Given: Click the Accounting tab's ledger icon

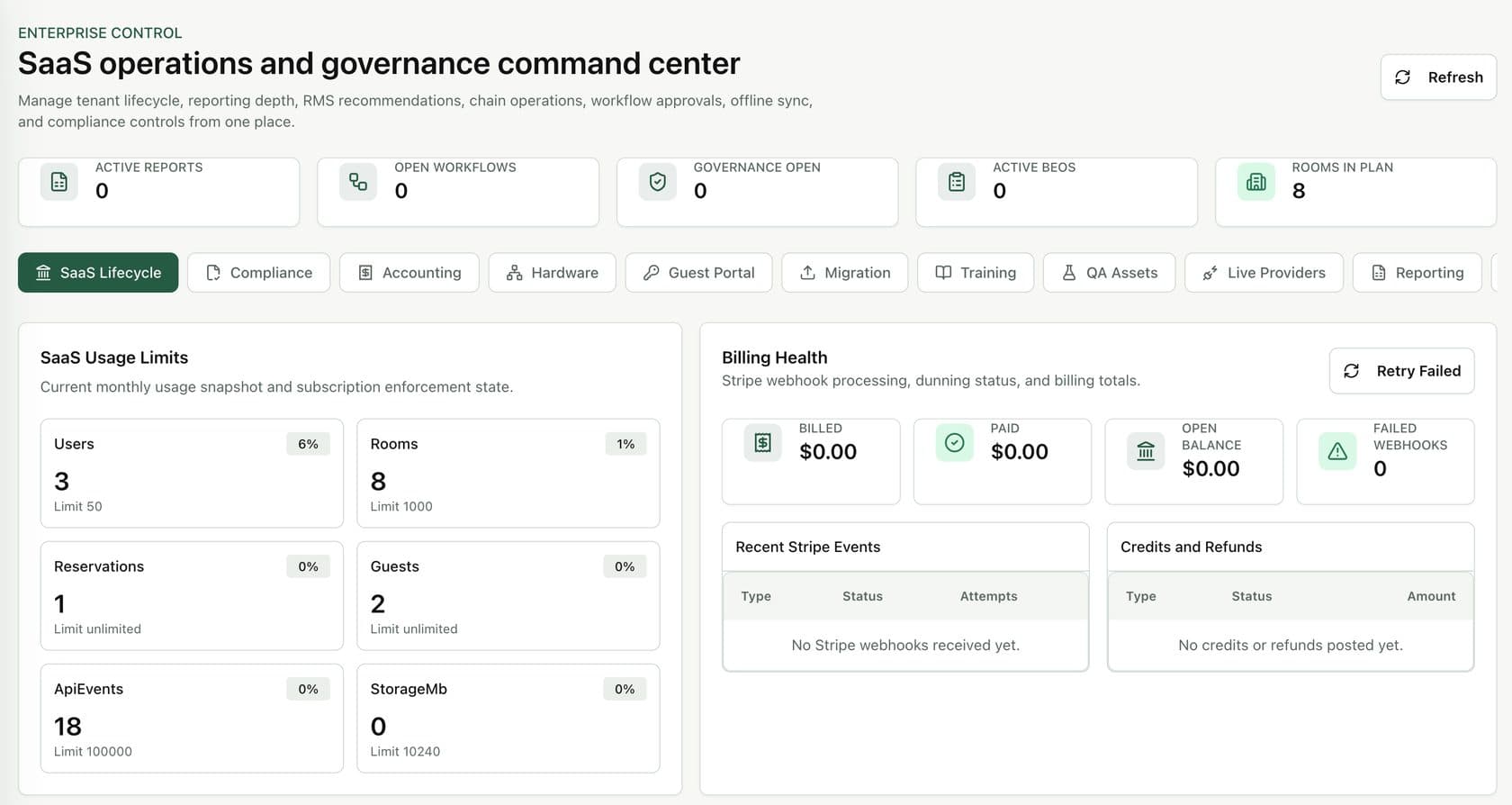Looking at the screenshot, I should pyautogui.click(x=365, y=273).
